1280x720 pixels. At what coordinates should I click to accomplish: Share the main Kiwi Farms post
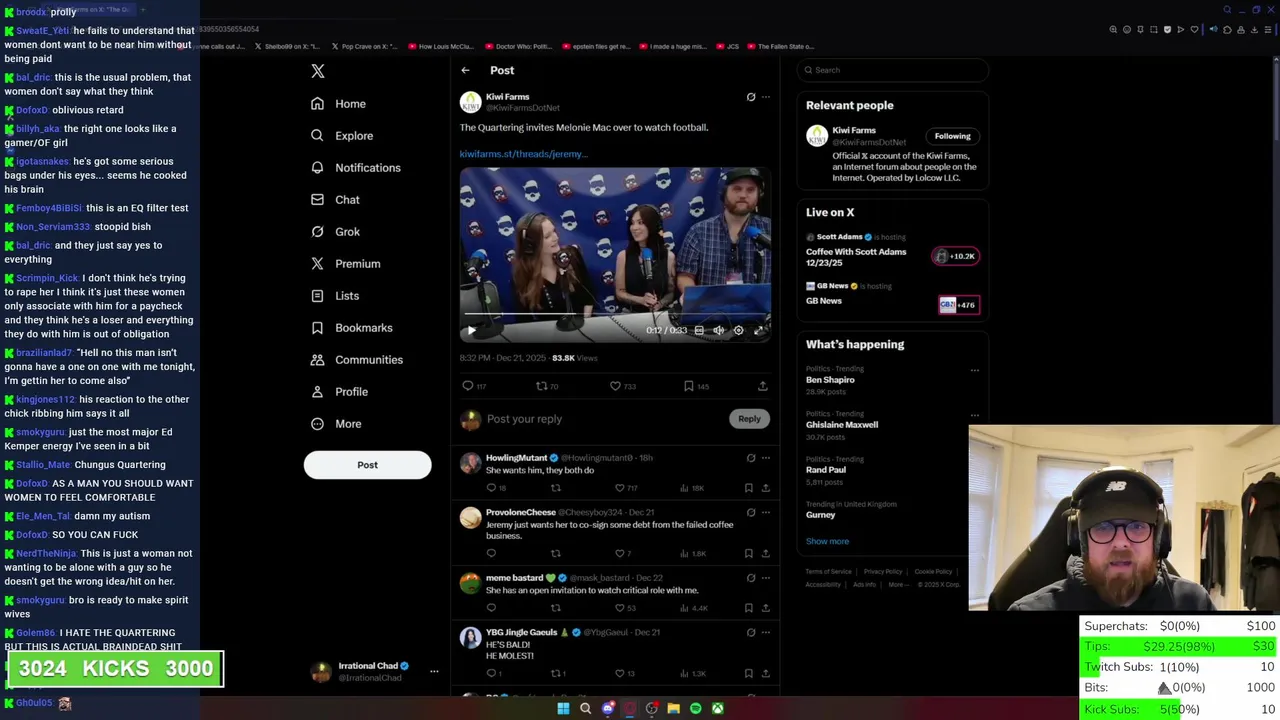pos(762,386)
